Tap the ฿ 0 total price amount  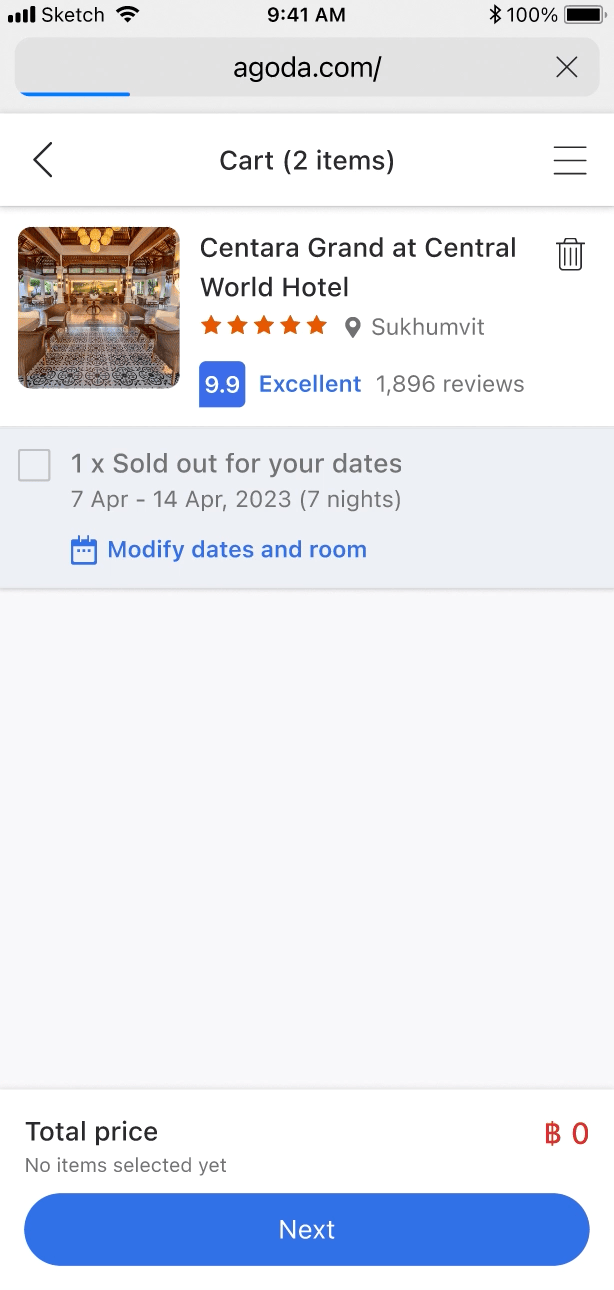coord(566,1134)
